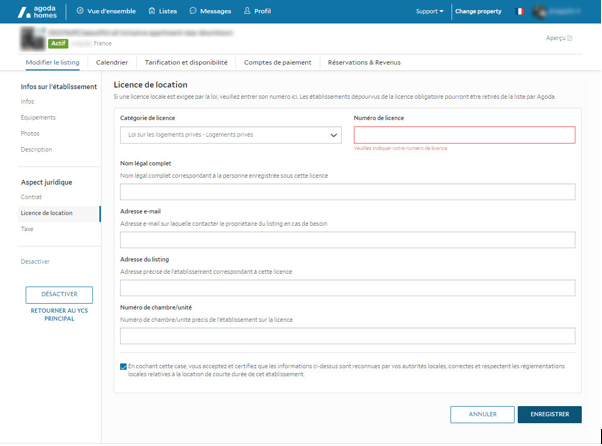The image size is (602, 446).
Task: Click the Agoda Homes logo
Action: click(x=35, y=11)
